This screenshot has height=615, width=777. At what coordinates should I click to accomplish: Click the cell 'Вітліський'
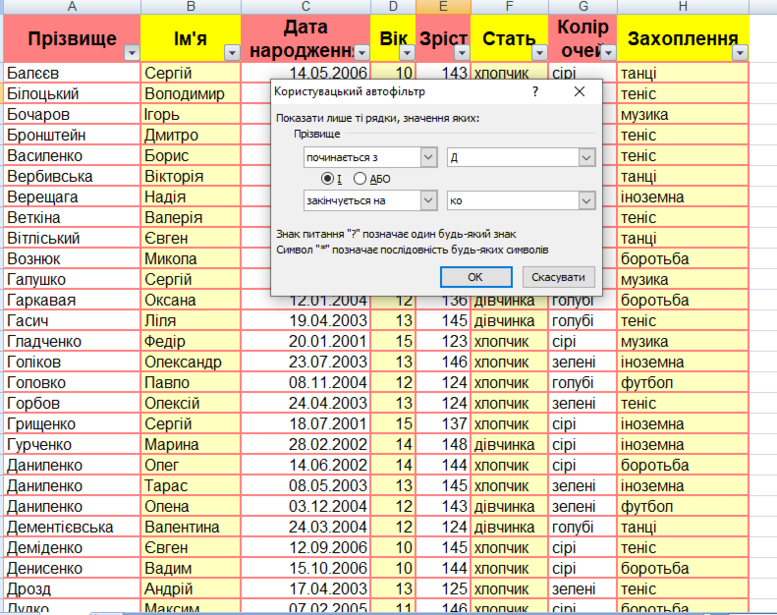click(72, 238)
